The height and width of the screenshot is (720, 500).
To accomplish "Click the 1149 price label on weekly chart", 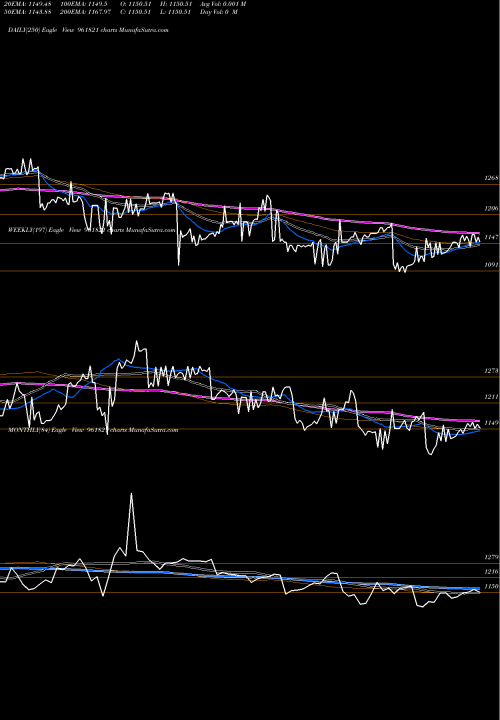I will coord(491,423).
